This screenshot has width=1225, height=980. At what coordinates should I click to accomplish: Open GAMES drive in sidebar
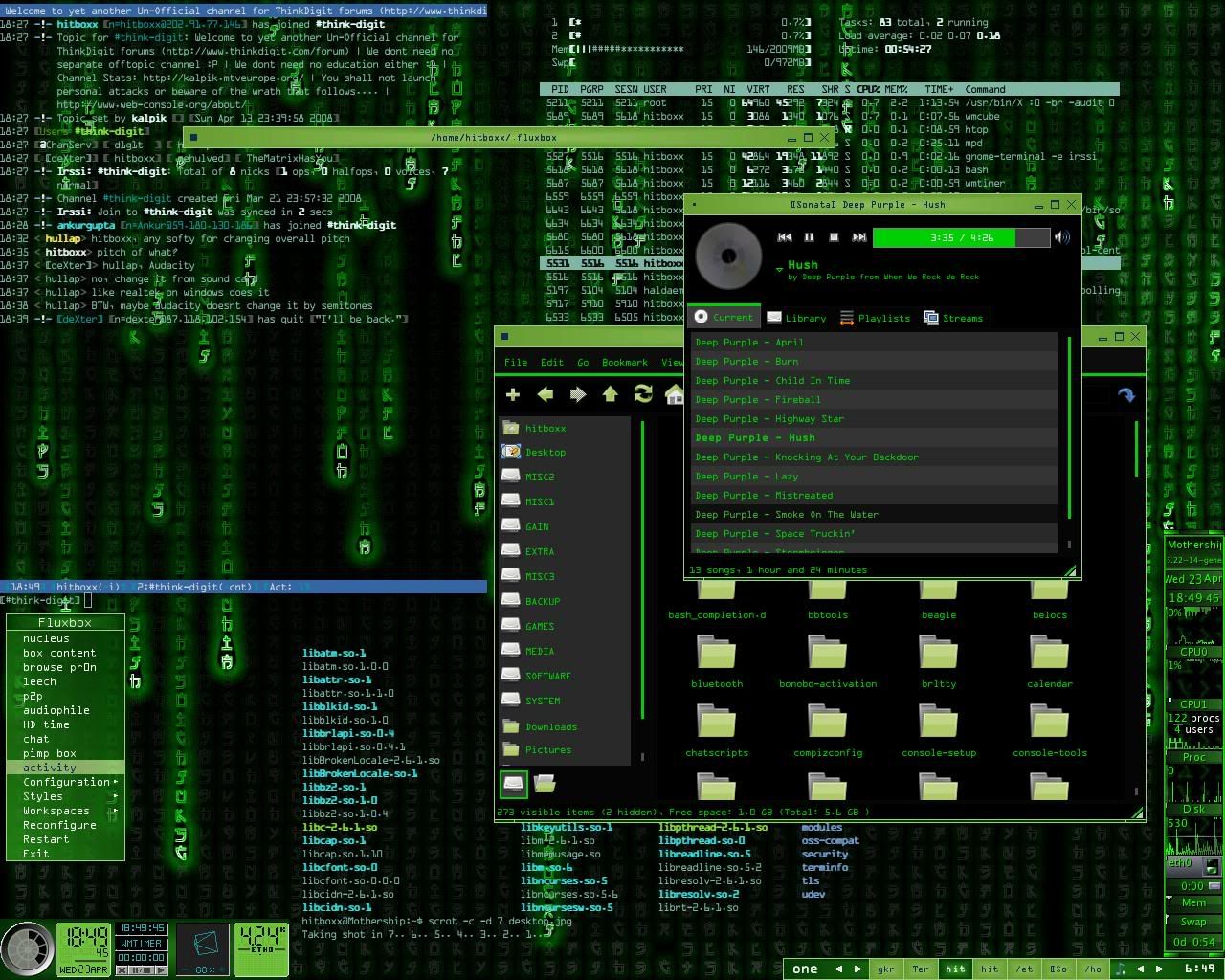[x=566, y=626]
